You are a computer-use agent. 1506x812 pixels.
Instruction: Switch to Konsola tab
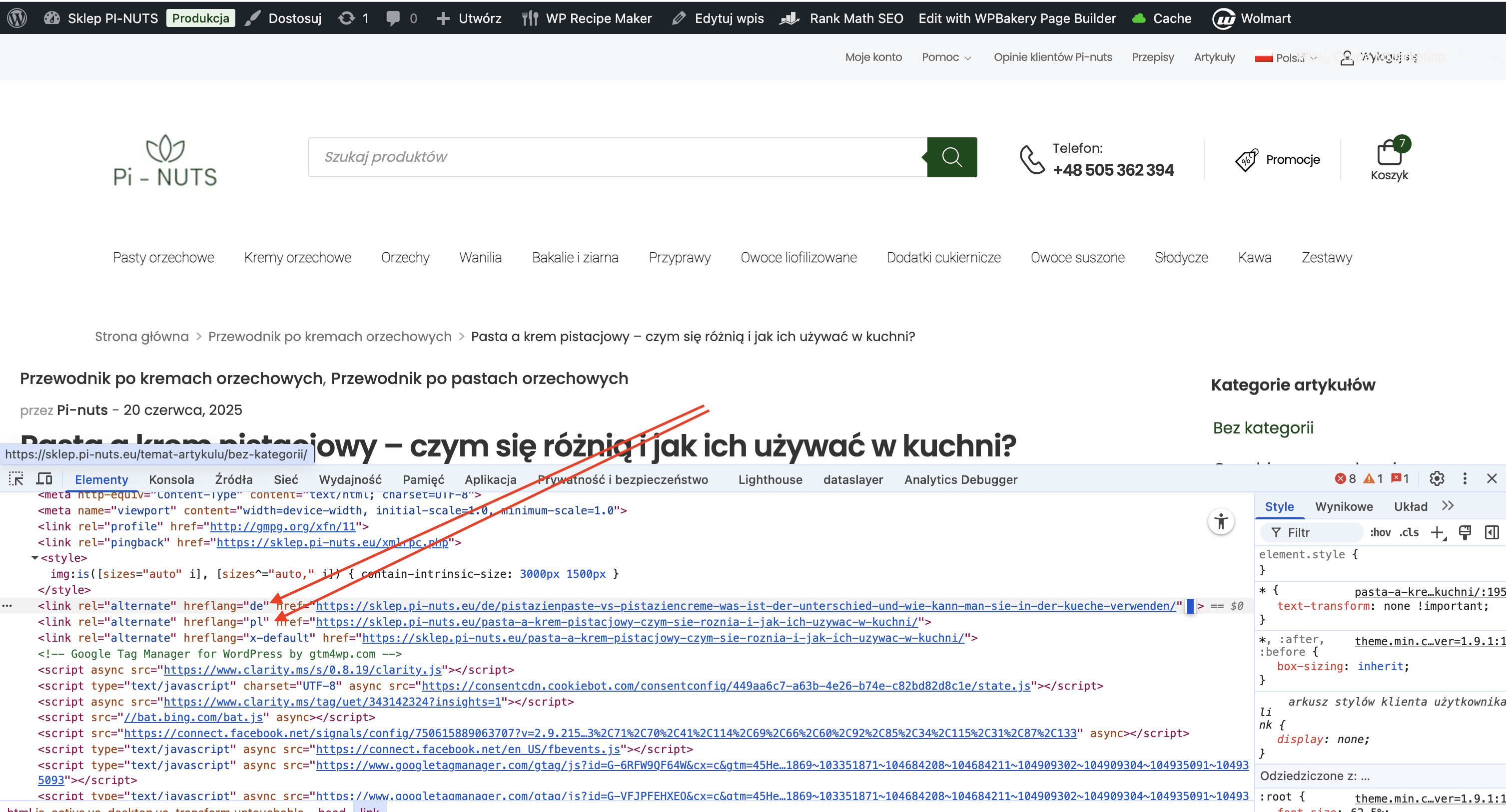[x=171, y=479]
